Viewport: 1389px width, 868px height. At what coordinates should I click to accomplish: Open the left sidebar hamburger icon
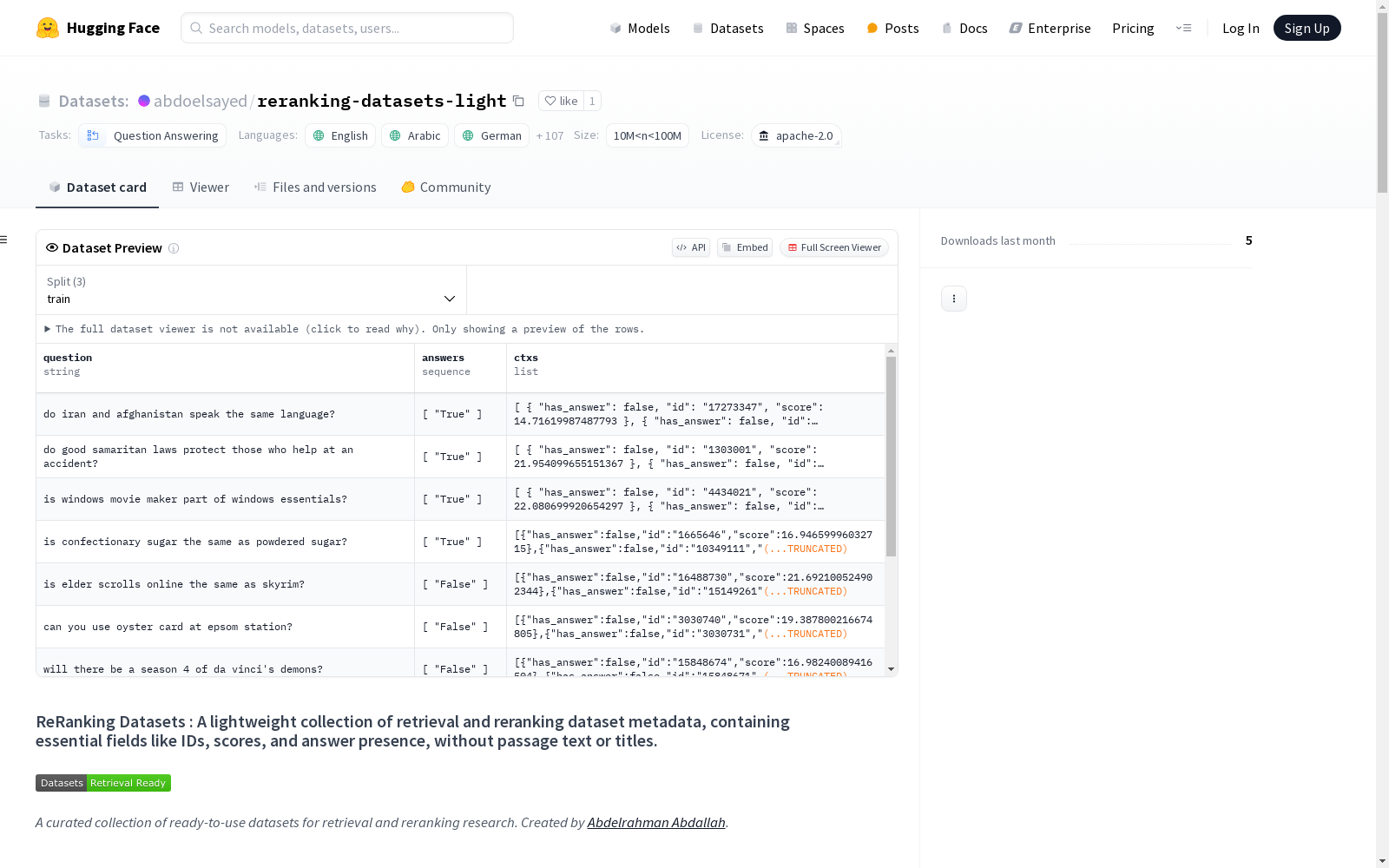point(4,240)
